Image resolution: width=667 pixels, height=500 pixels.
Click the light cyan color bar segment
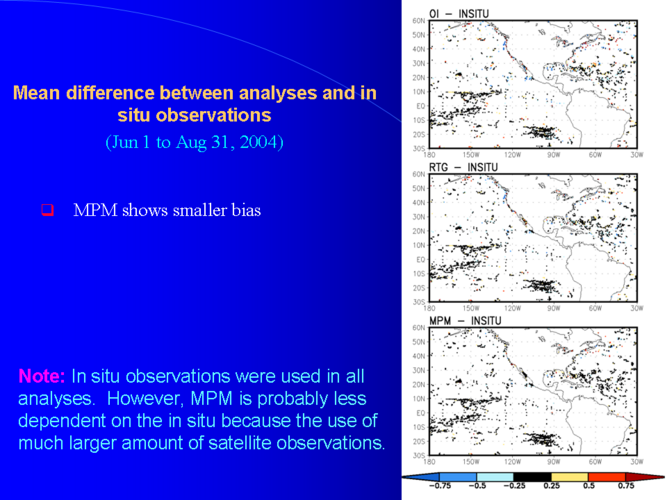(495, 477)
